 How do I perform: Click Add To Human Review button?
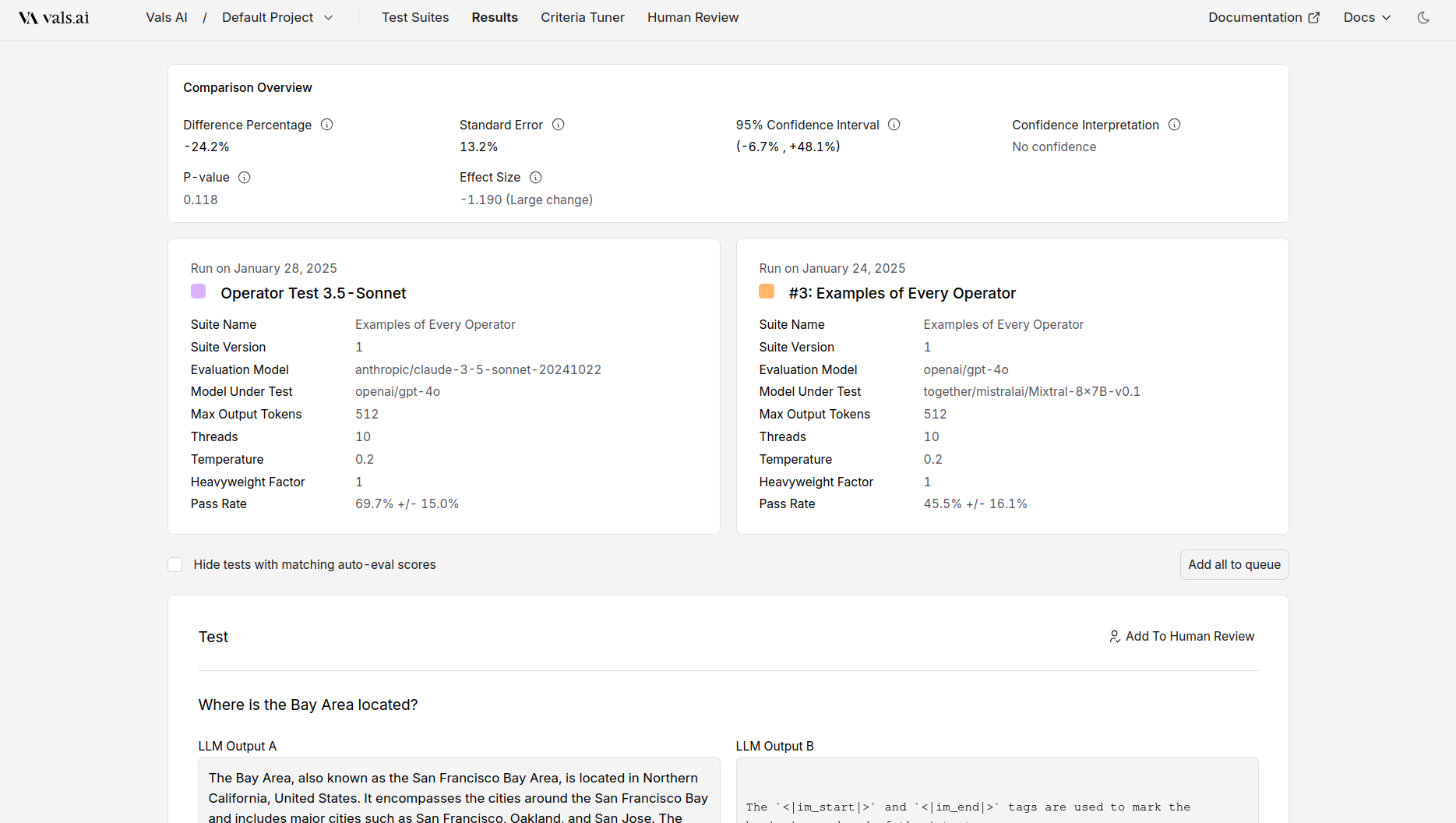click(1182, 637)
